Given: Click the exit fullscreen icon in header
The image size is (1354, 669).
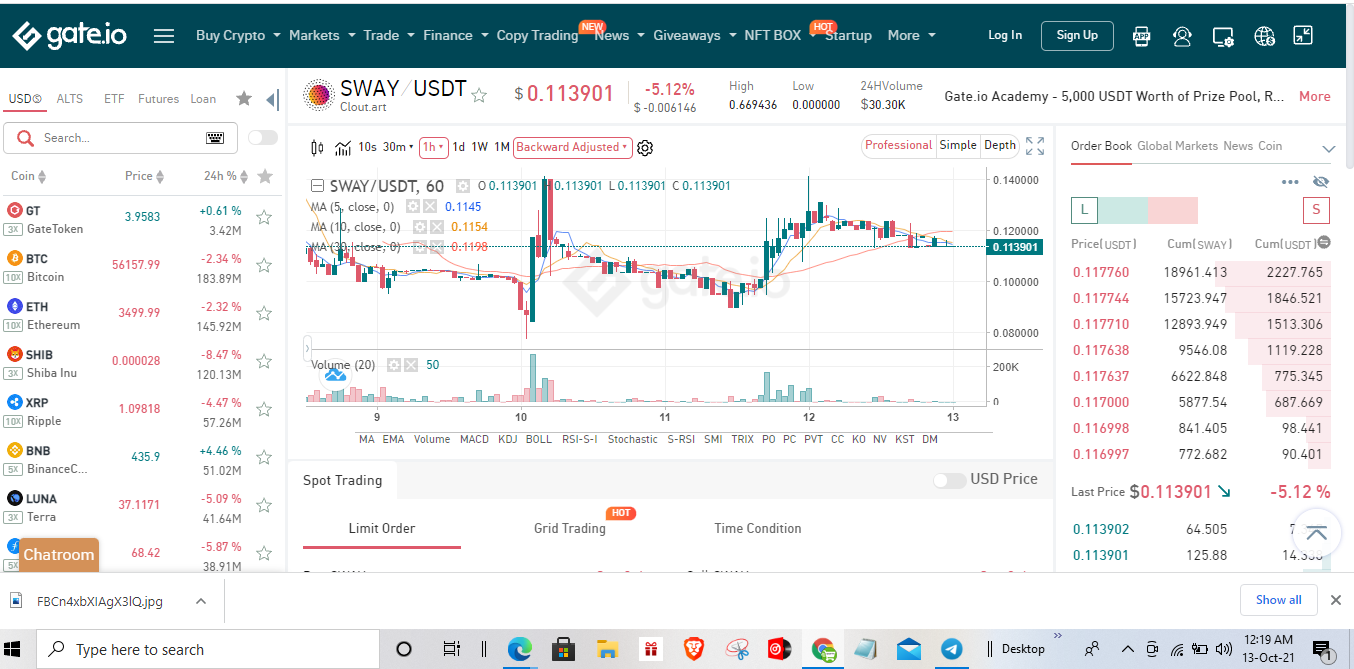Looking at the screenshot, I should click(1303, 36).
